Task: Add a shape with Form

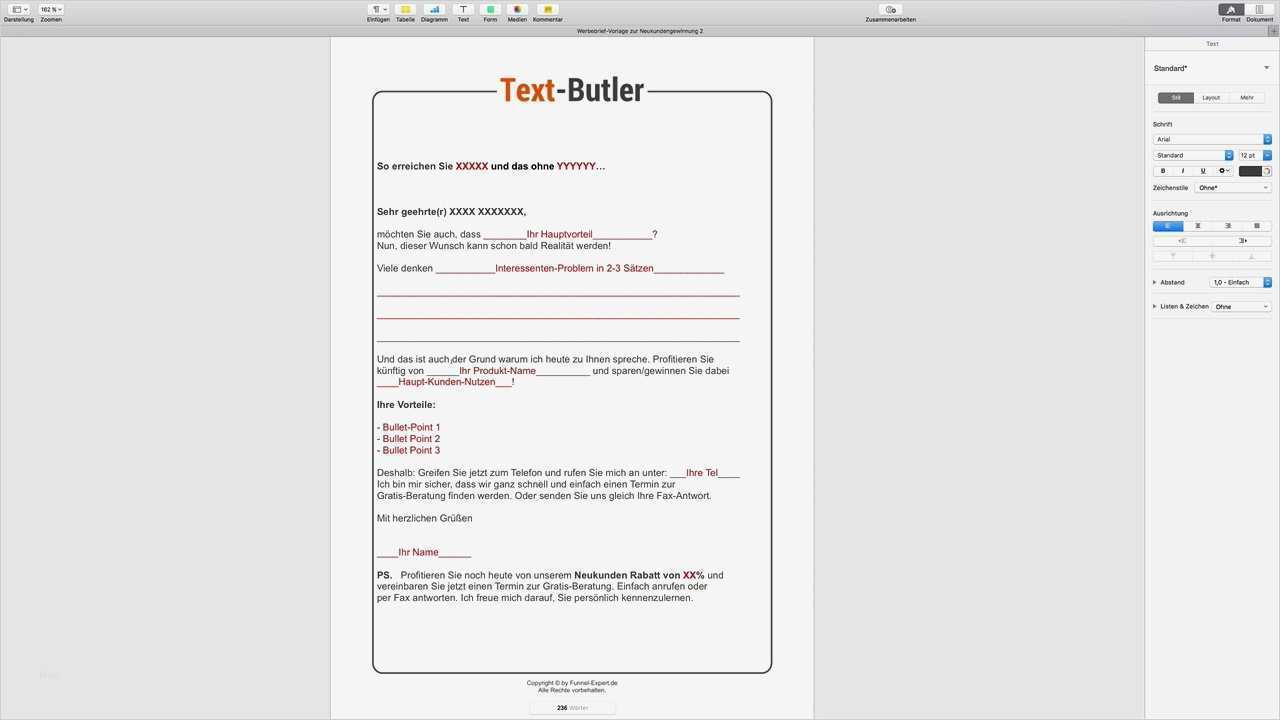Action: 490,9
